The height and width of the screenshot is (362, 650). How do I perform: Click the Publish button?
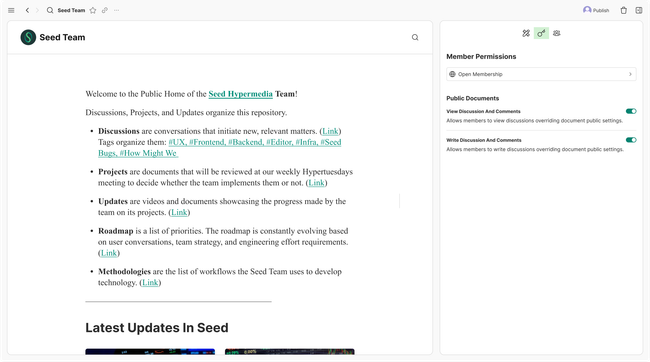(x=596, y=10)
